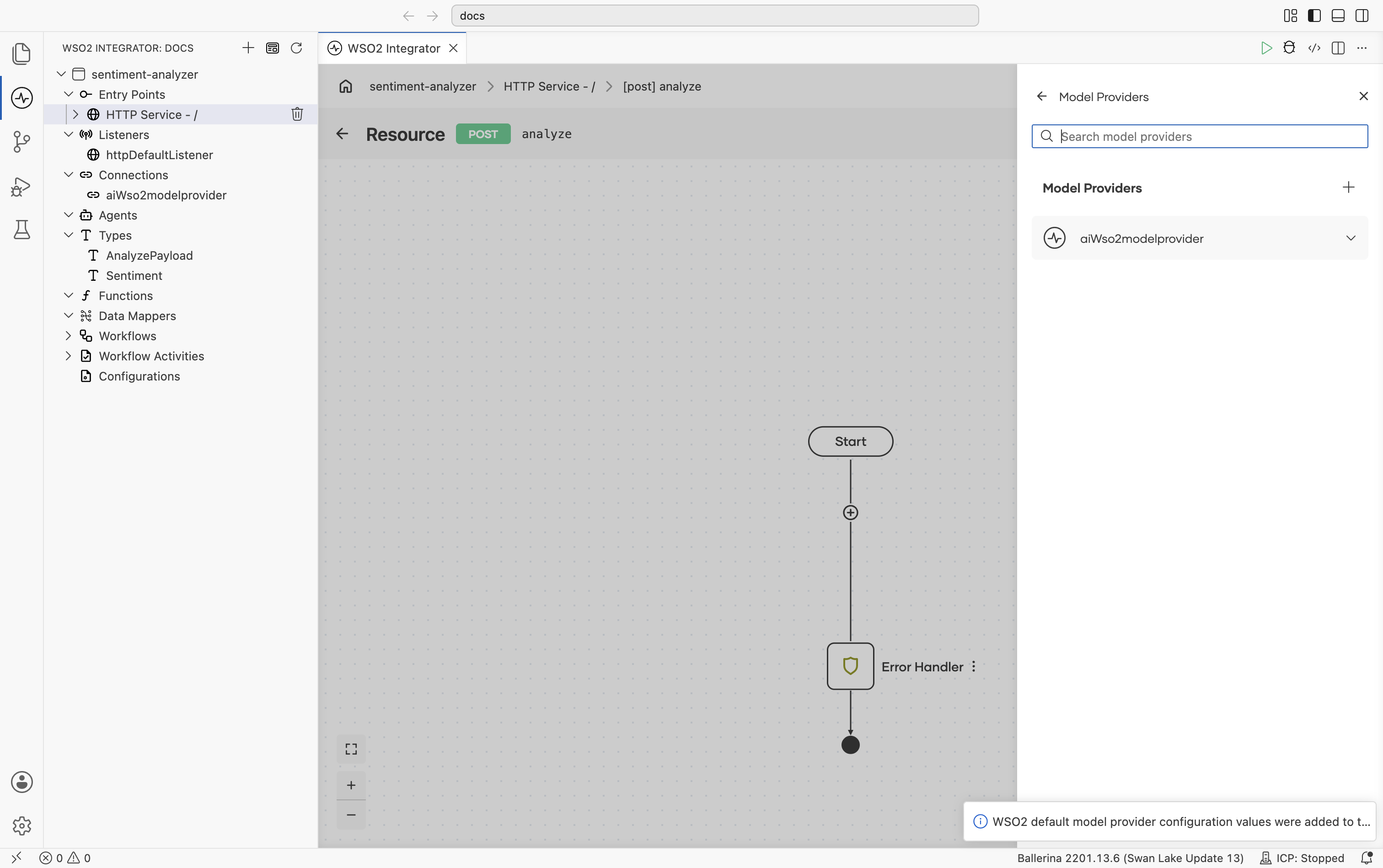The height and width of the screenshot is (868, 1383).
Task: Delete the HTTP Service entry
Action: [x=297, y=114]
